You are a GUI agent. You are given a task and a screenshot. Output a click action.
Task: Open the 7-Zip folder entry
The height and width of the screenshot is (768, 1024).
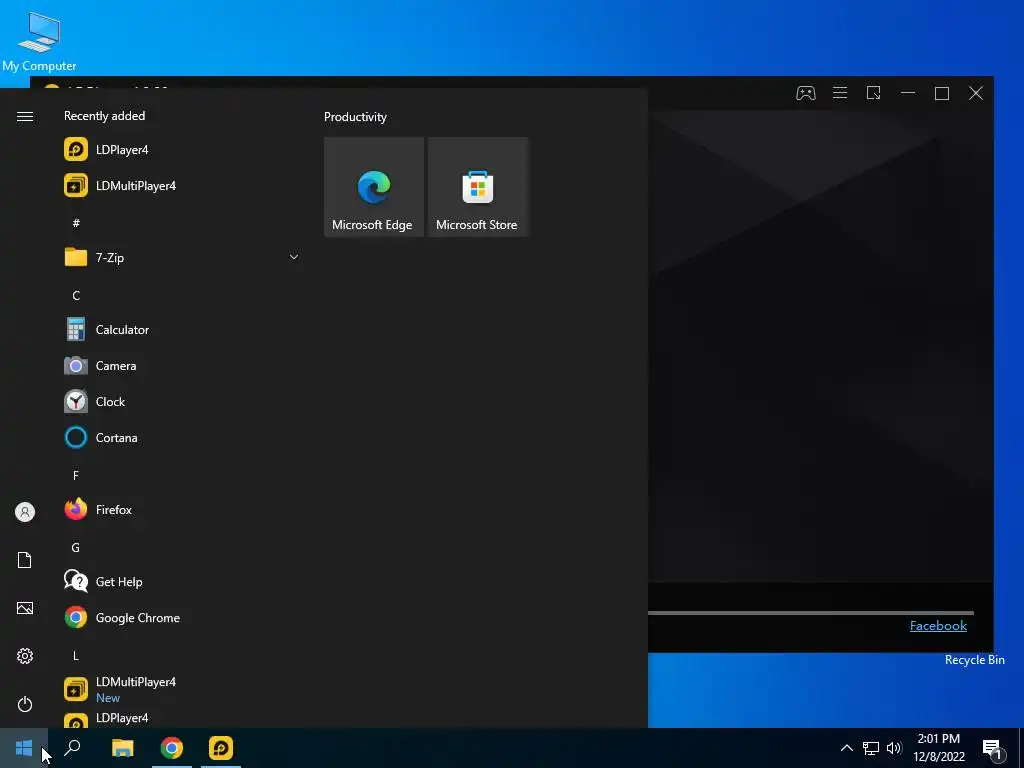(x=181, y=257)
